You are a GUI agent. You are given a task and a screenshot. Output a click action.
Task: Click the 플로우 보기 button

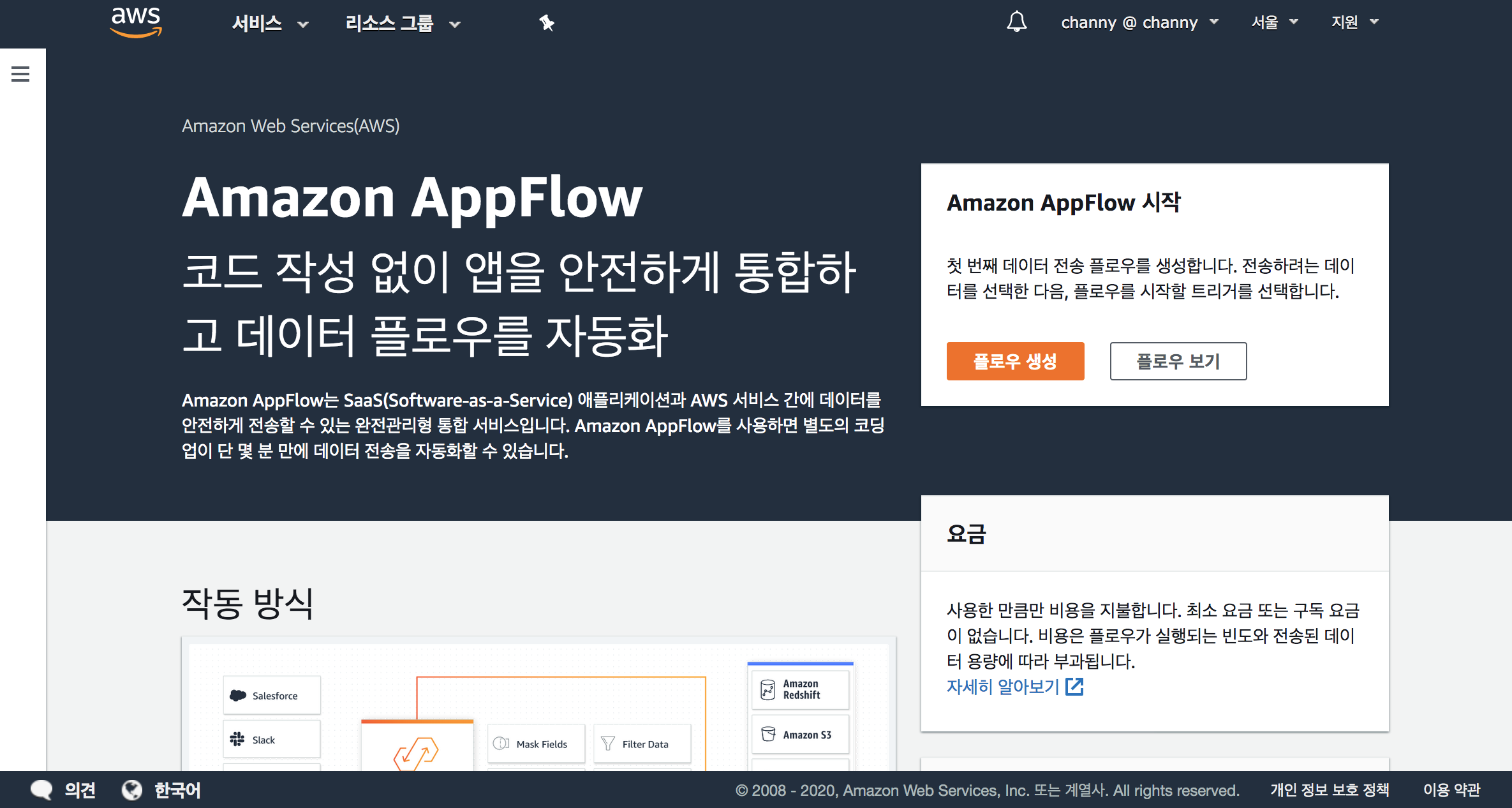[1178, 361]
